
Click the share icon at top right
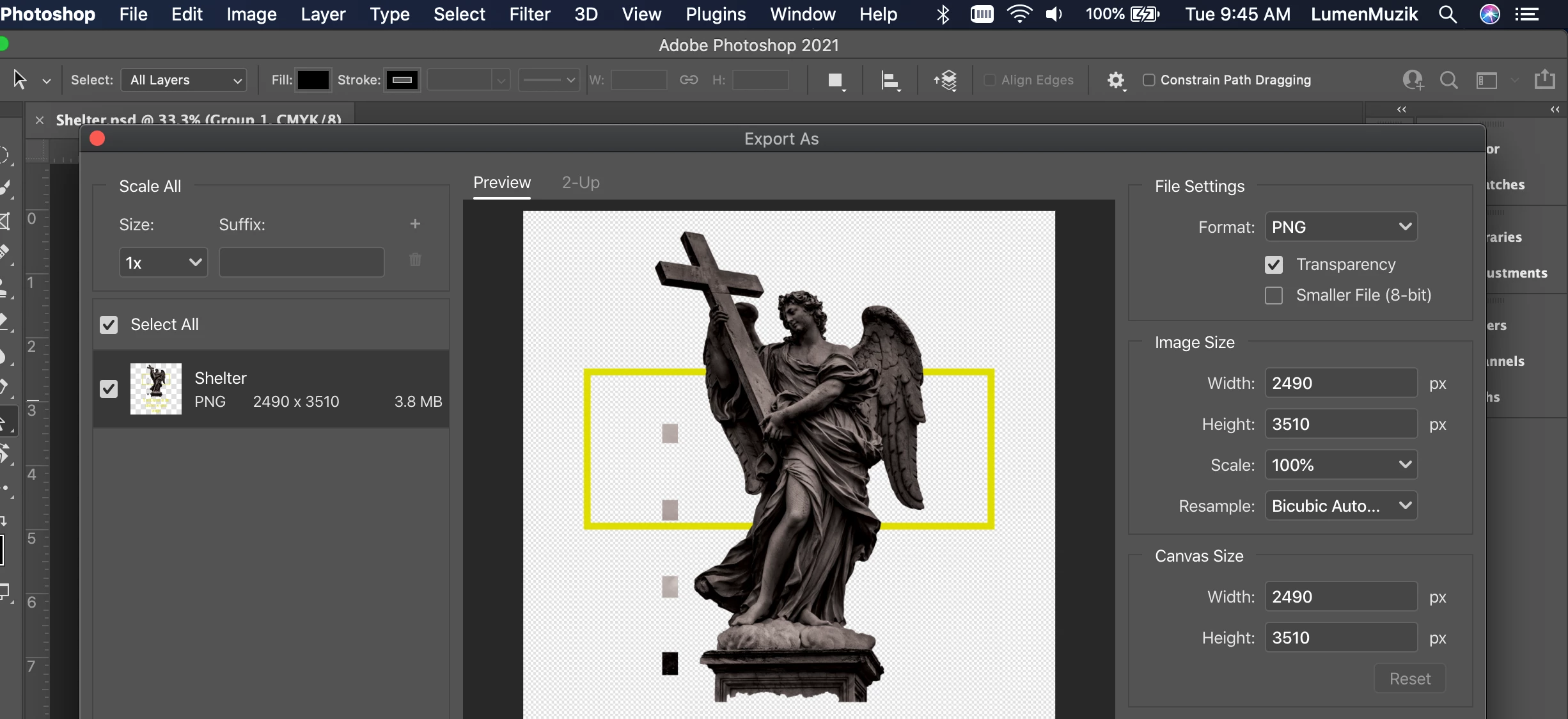point(1544,79)
